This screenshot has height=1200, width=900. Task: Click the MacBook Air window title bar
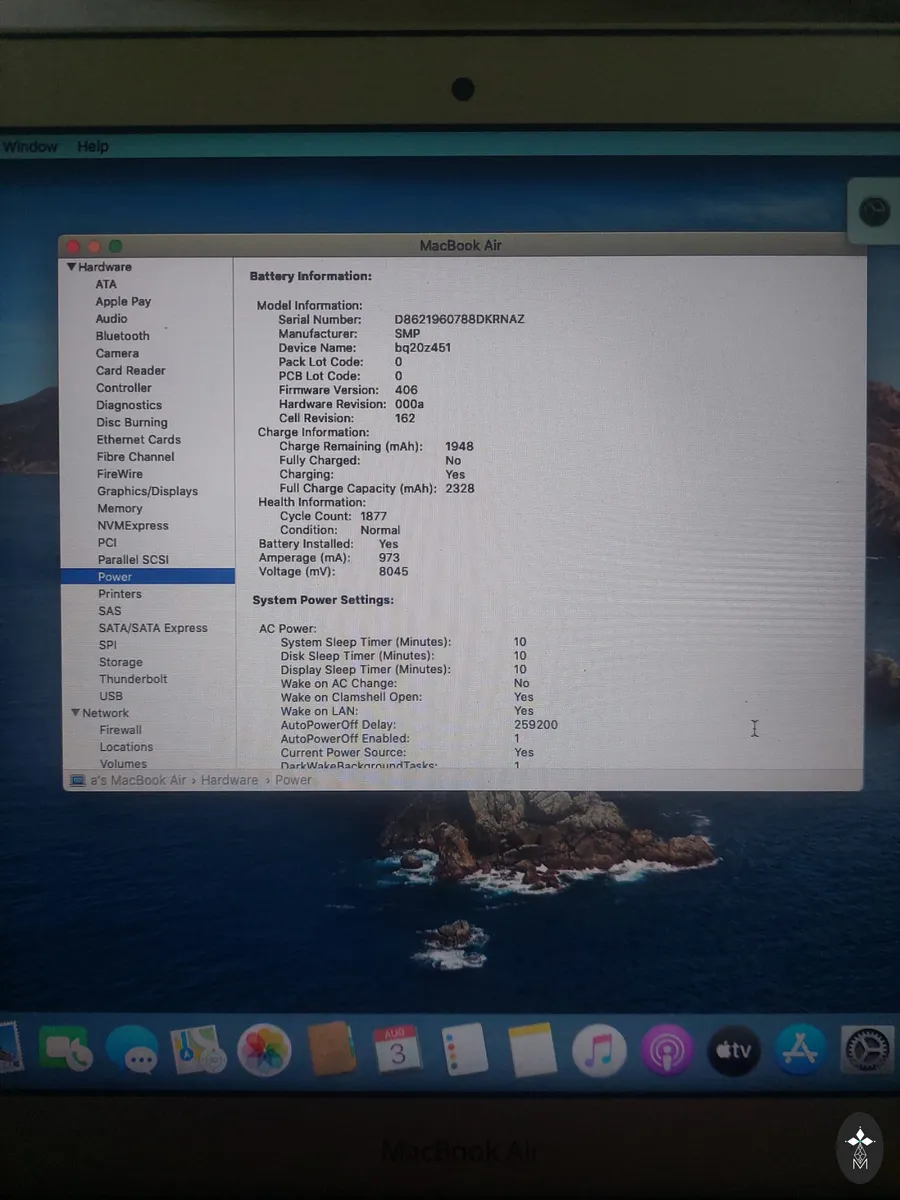click(x=460, y=245)
